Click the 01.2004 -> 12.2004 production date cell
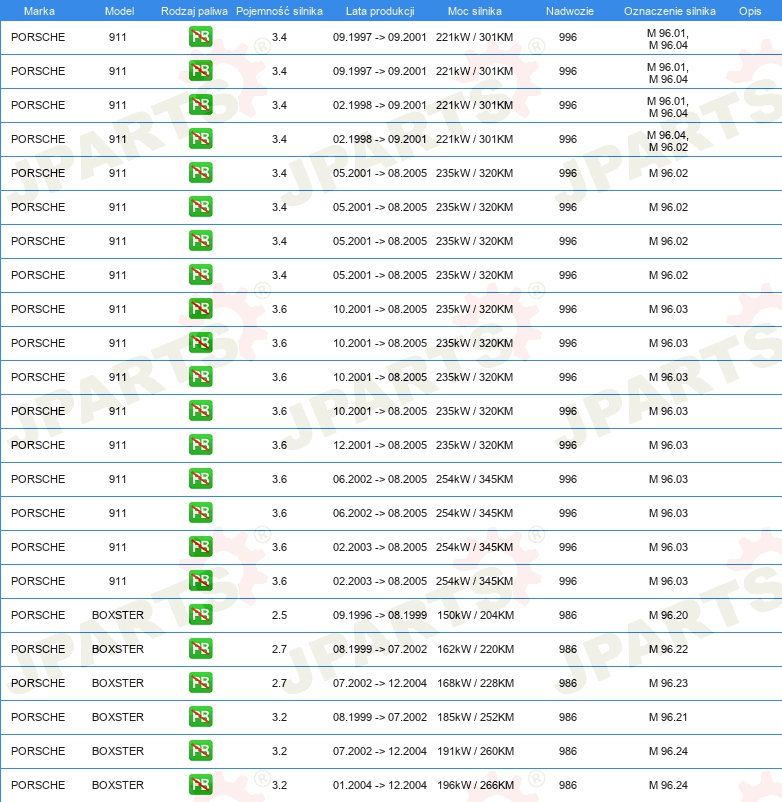 click(x=379, y=785)
